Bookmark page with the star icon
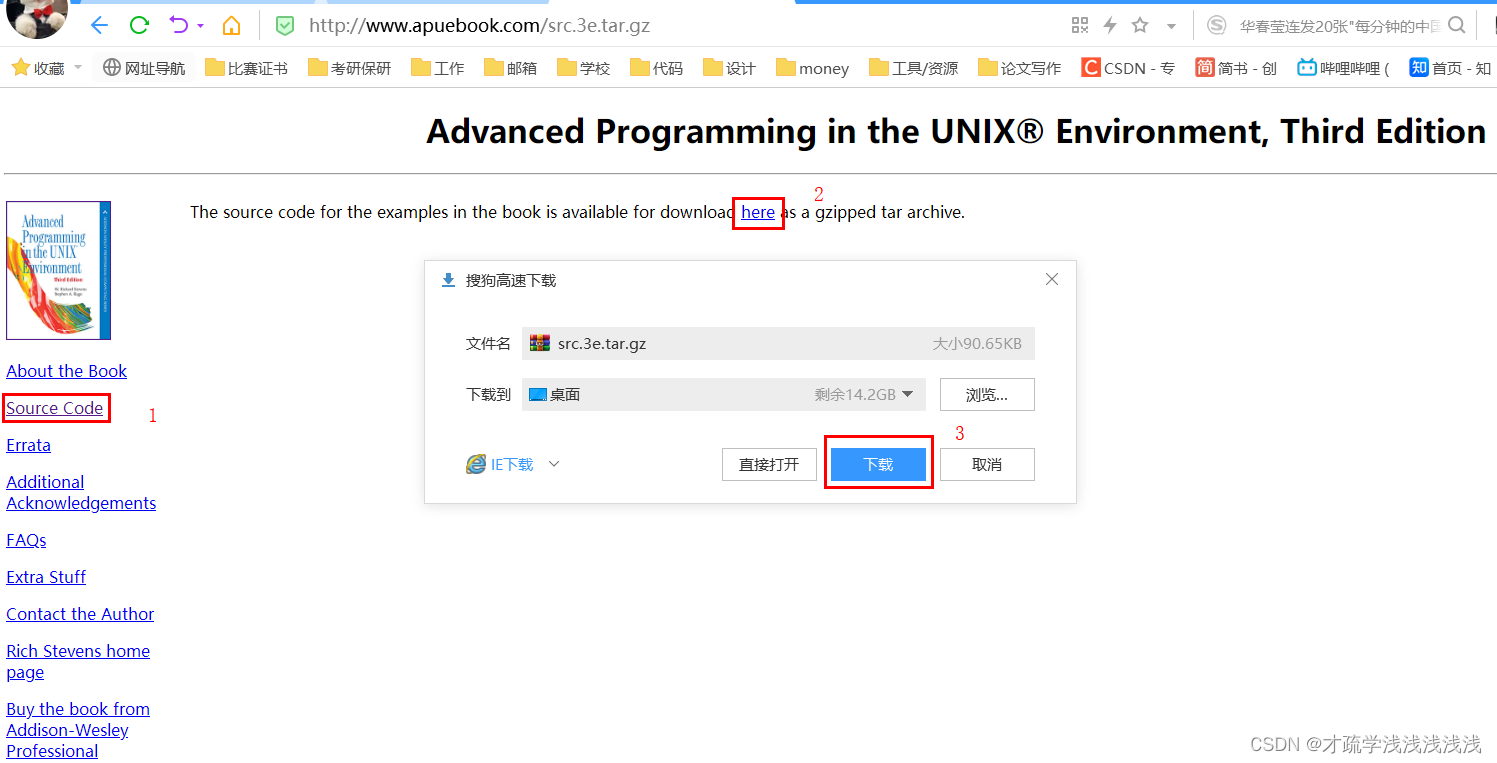 coord(1140,26)
